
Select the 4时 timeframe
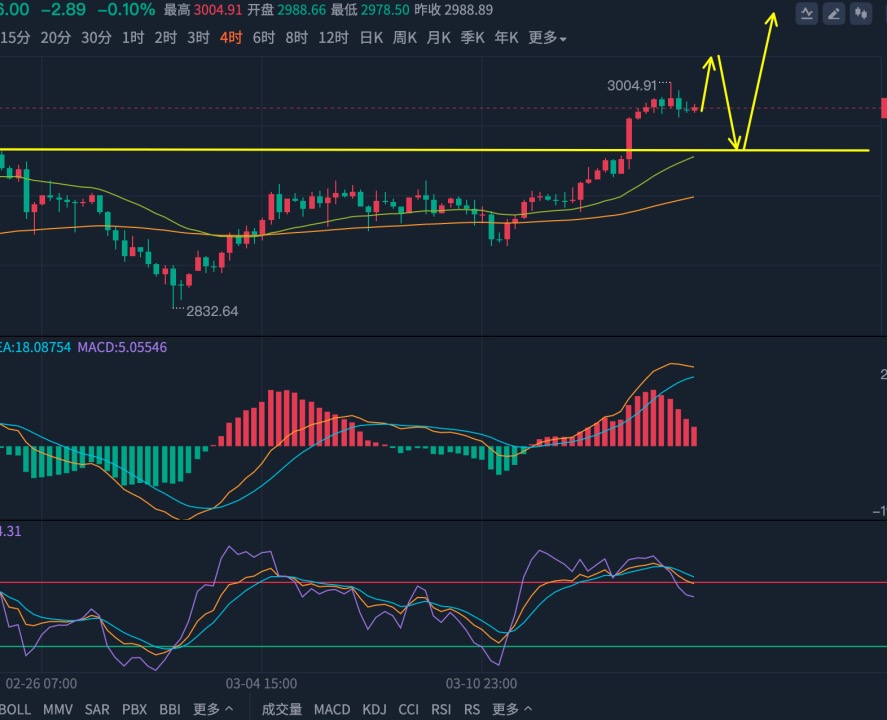(x=231, y=38)
